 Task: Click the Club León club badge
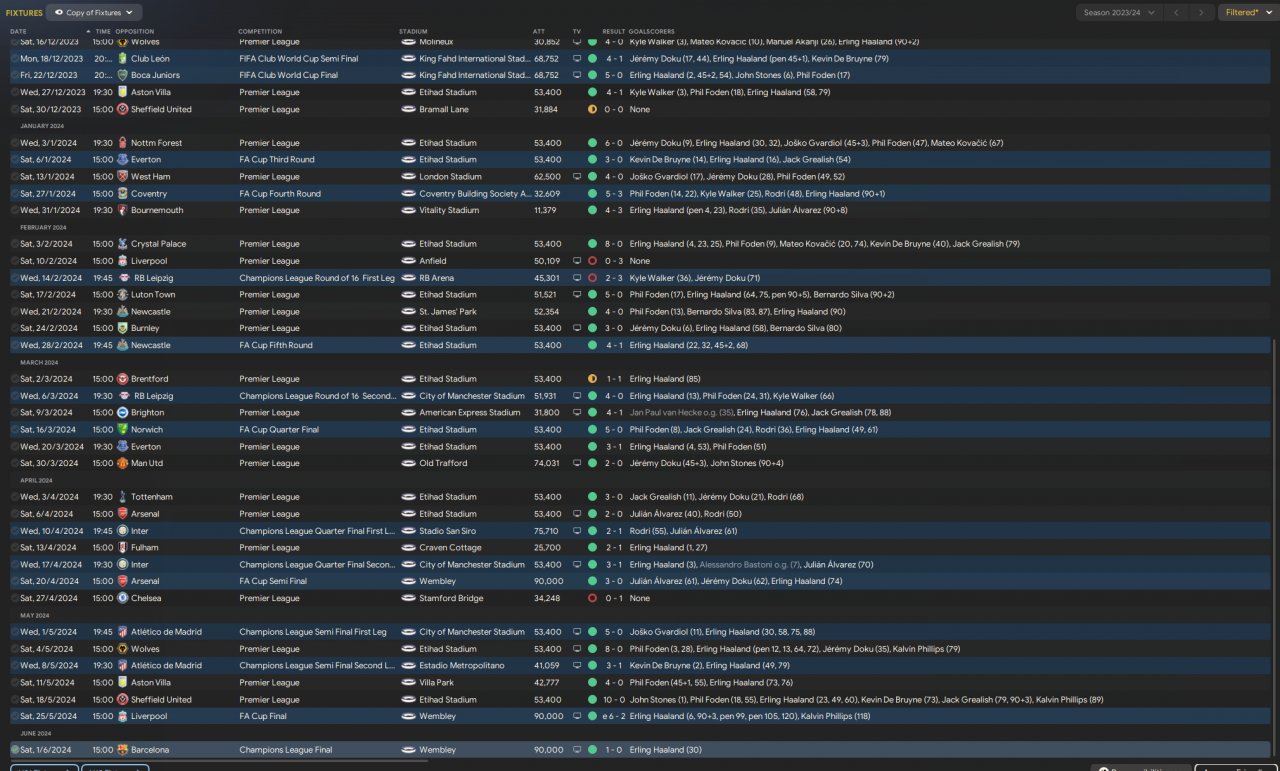(123, 58)
